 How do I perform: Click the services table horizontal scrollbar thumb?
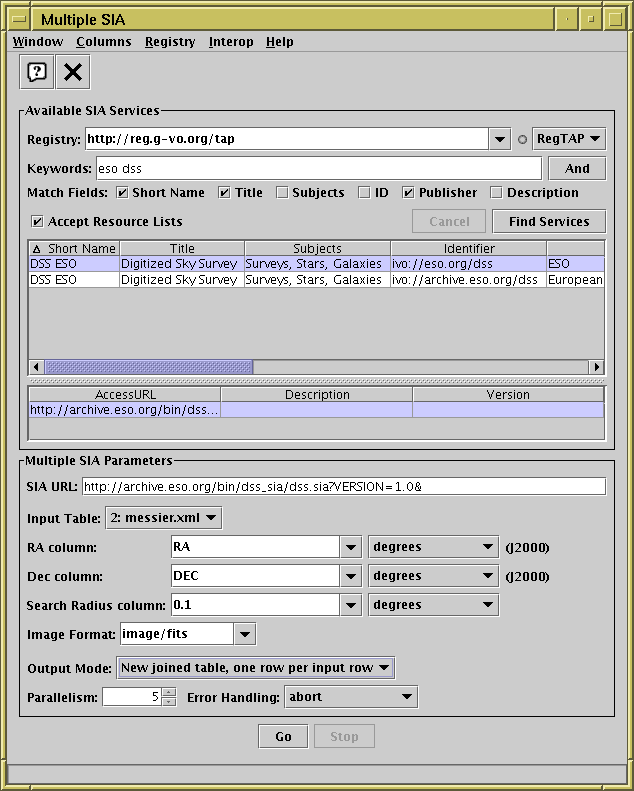[x=148, y=367]
